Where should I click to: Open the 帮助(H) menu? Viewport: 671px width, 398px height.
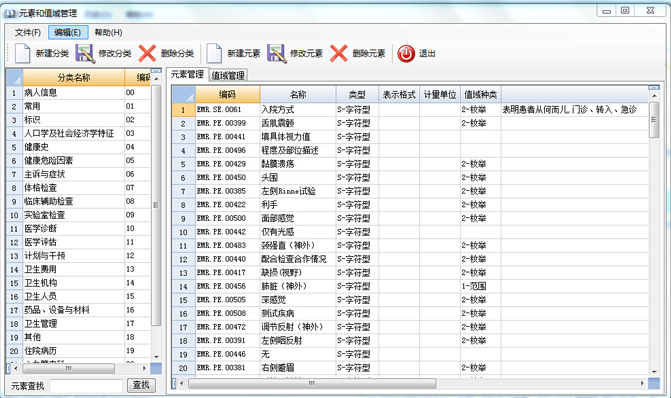click(108, 33)
